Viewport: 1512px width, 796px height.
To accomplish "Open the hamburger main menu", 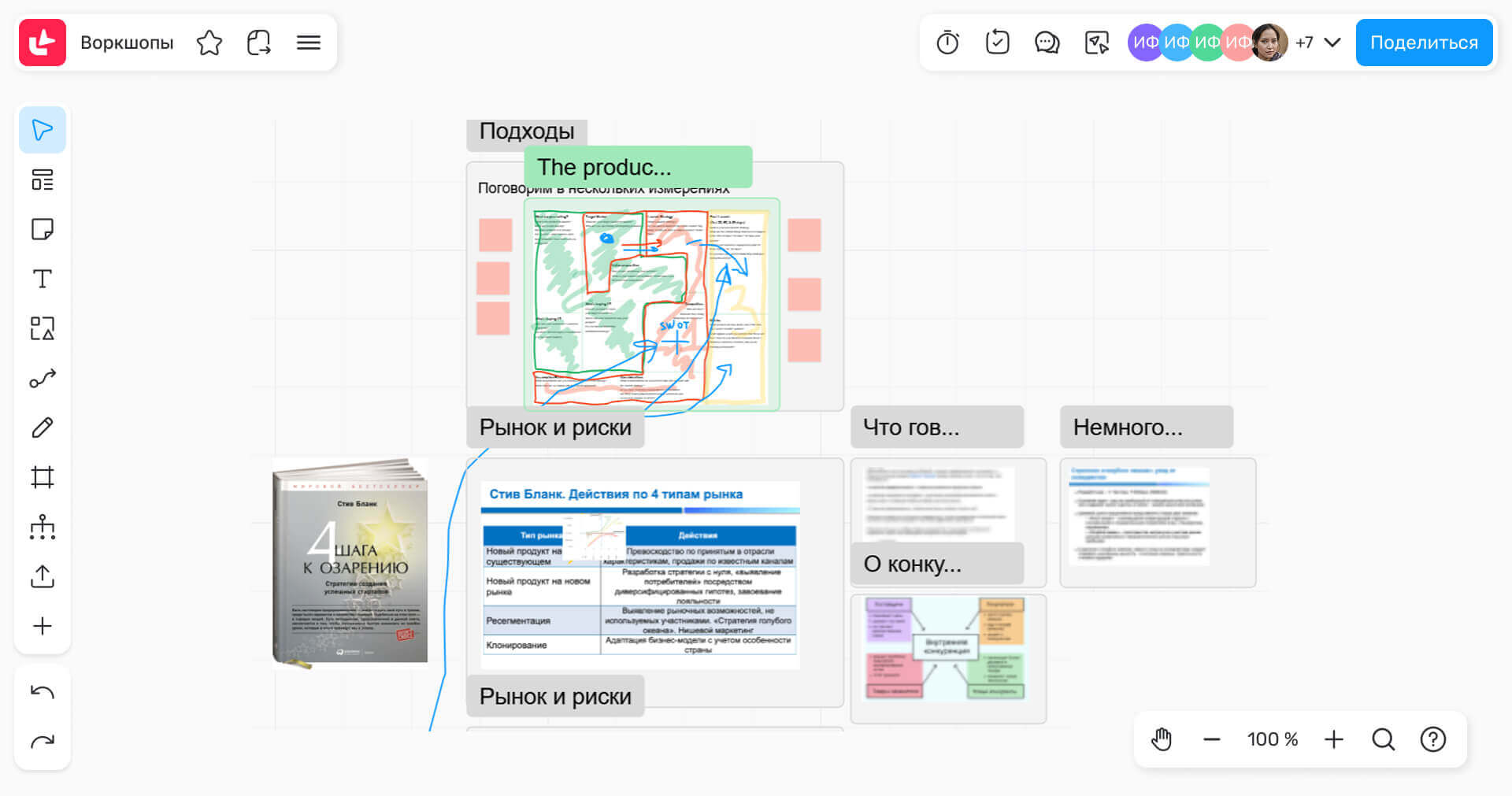I will 309,43.
